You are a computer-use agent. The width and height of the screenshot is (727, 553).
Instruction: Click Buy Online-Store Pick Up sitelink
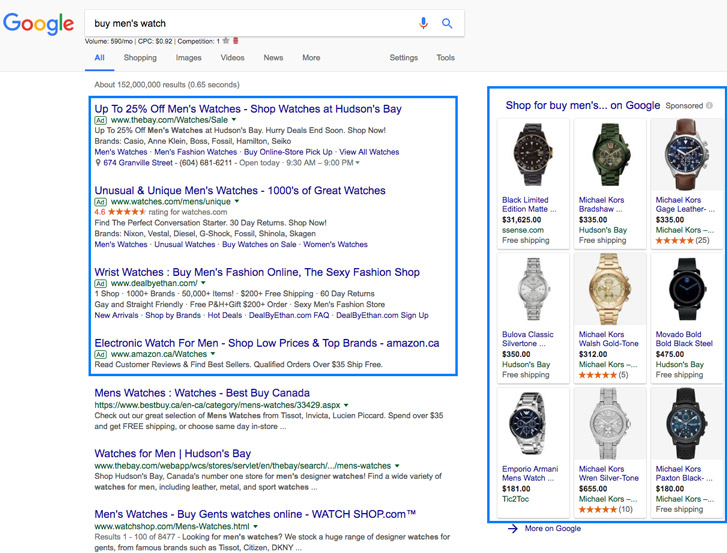click(x=288, y=152)
